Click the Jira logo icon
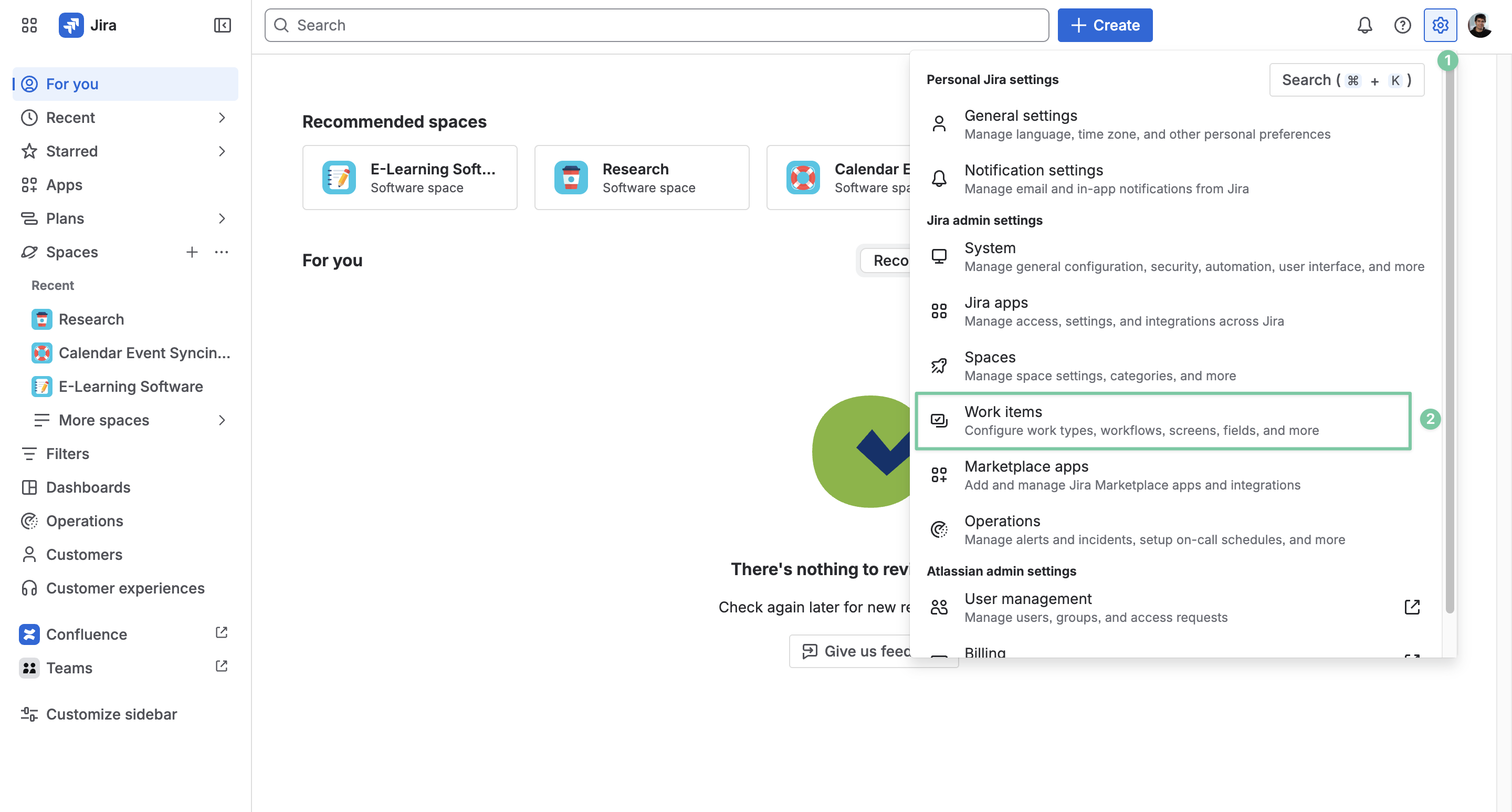Screen dimensions: 1512x812 point(71,25)
